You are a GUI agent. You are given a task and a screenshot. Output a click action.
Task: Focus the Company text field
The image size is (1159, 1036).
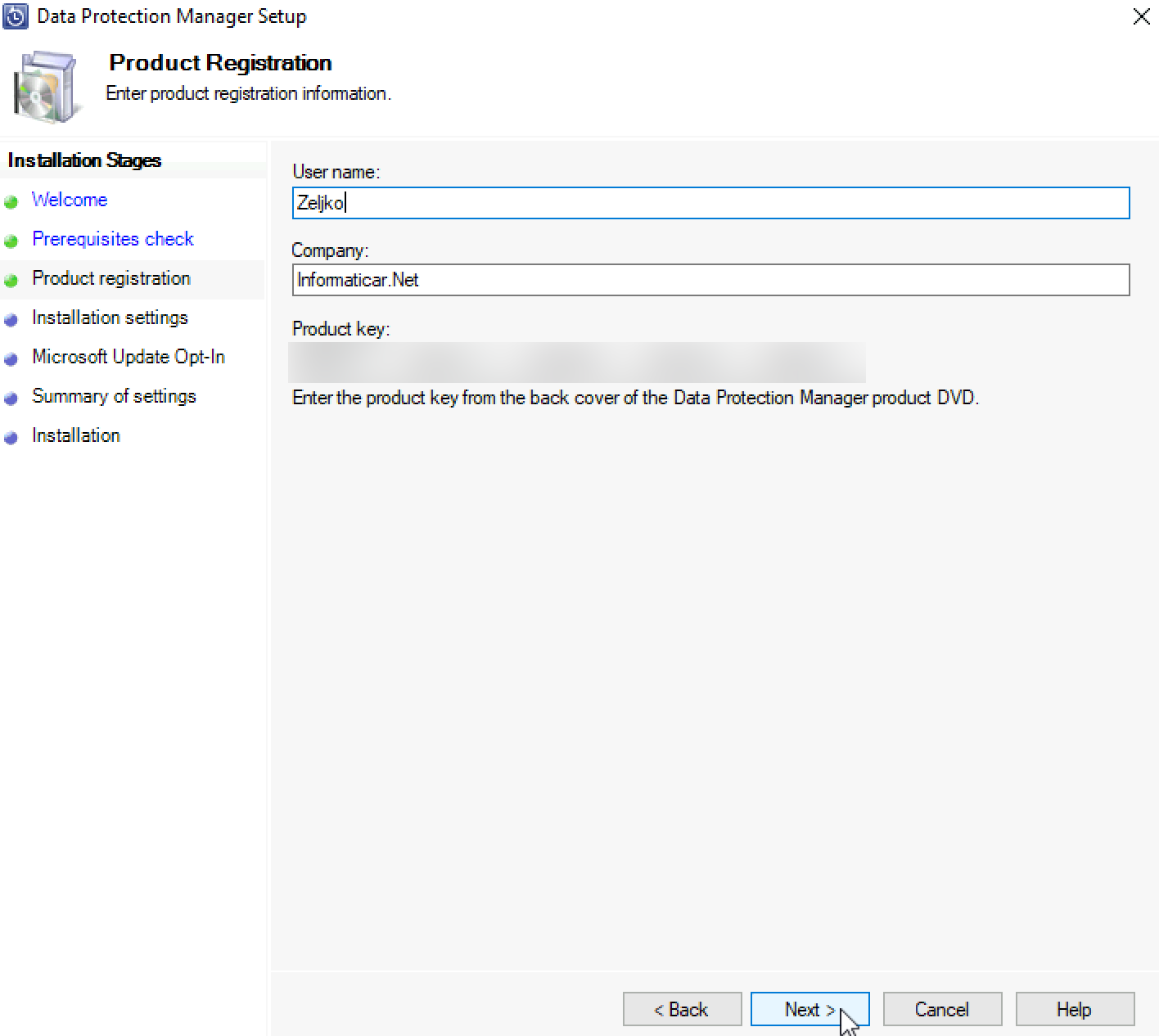click(710, 280)
